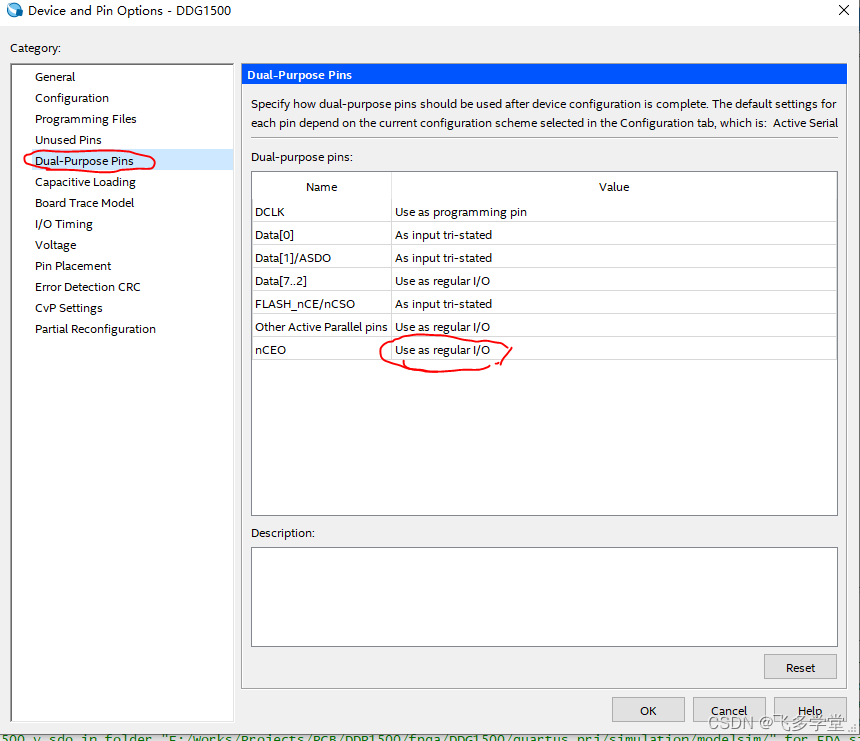Image resolution: width=860 pixels, height=741 pixels.
Task: Open the Error Detection CRC settings
Action: 89,286
